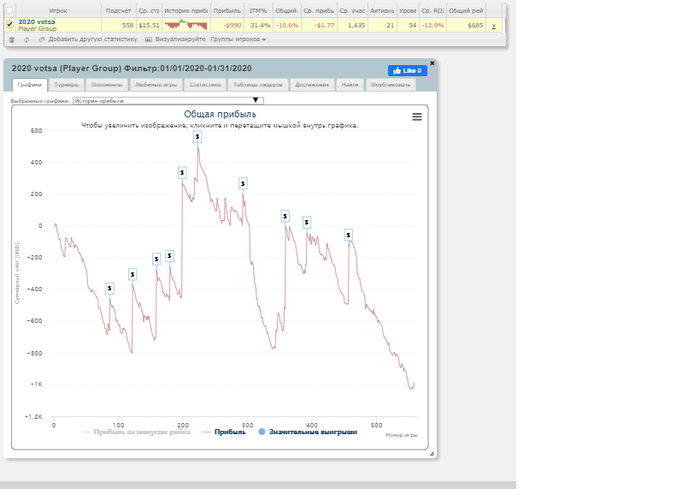Click the $ win marker near game 180

169,256
